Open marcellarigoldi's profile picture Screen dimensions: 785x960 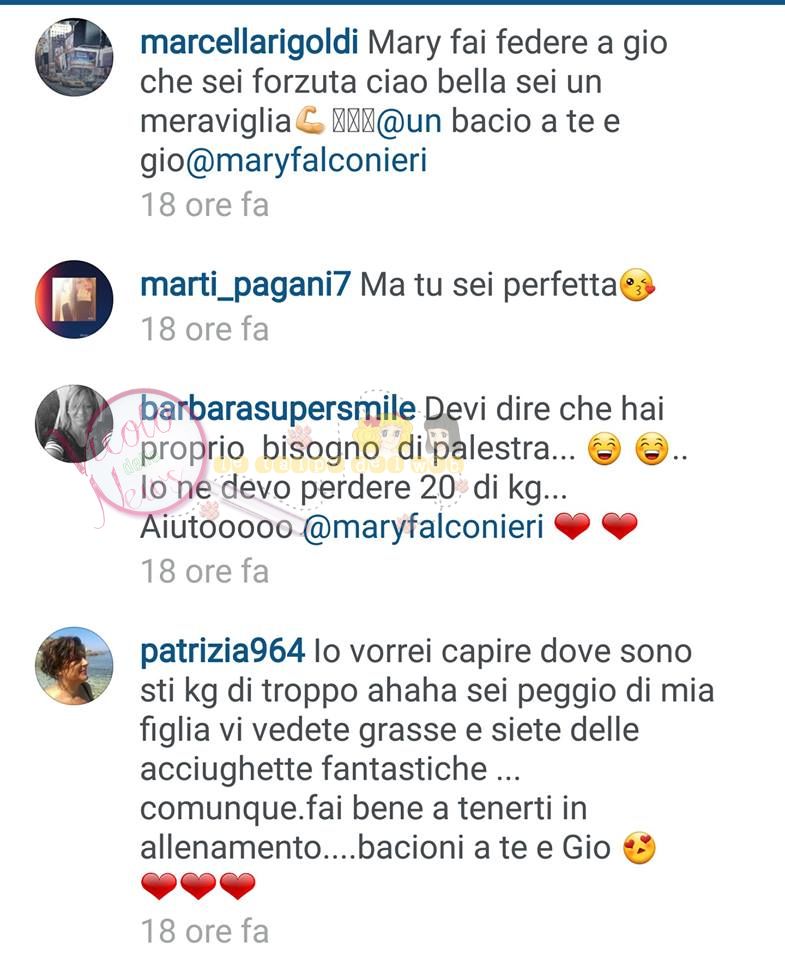click(74, 57)
